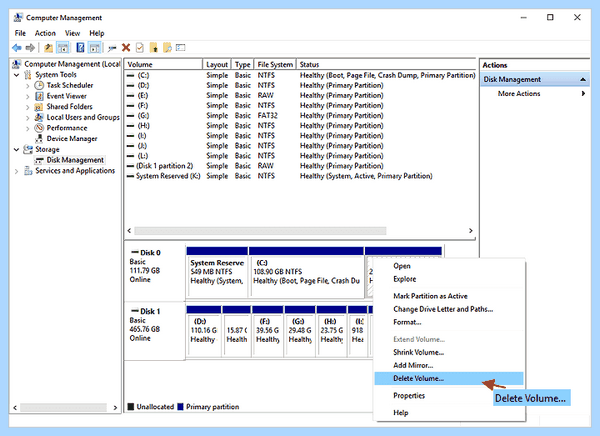Click the Forward arrow toolbar icon
Image resolution: width=600 pixels, height=436 pixels.
[x=30, y=48]
